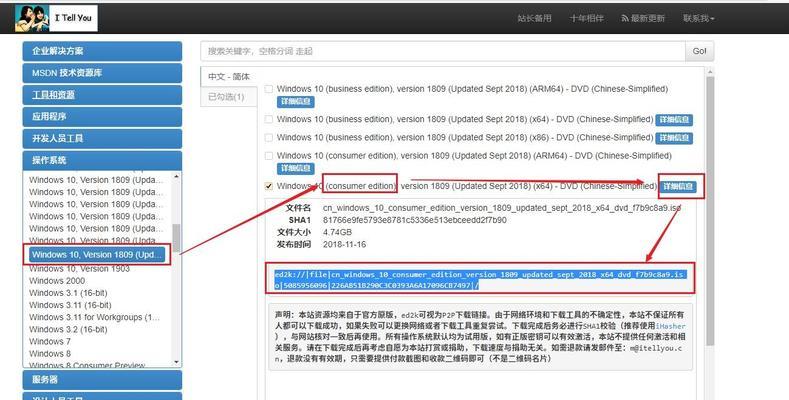Click Windows 10 business edition x64 title text
Screen dimensions: 789x400
(x=465, y=119)
